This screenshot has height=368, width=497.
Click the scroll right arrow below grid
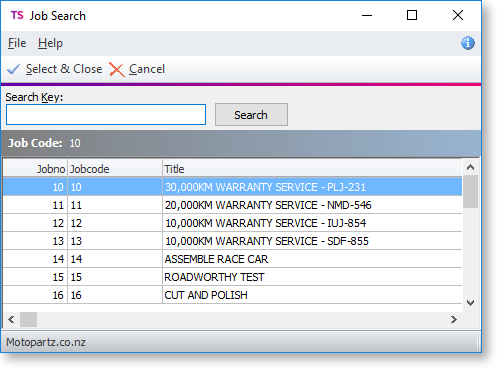coord(454,319)
